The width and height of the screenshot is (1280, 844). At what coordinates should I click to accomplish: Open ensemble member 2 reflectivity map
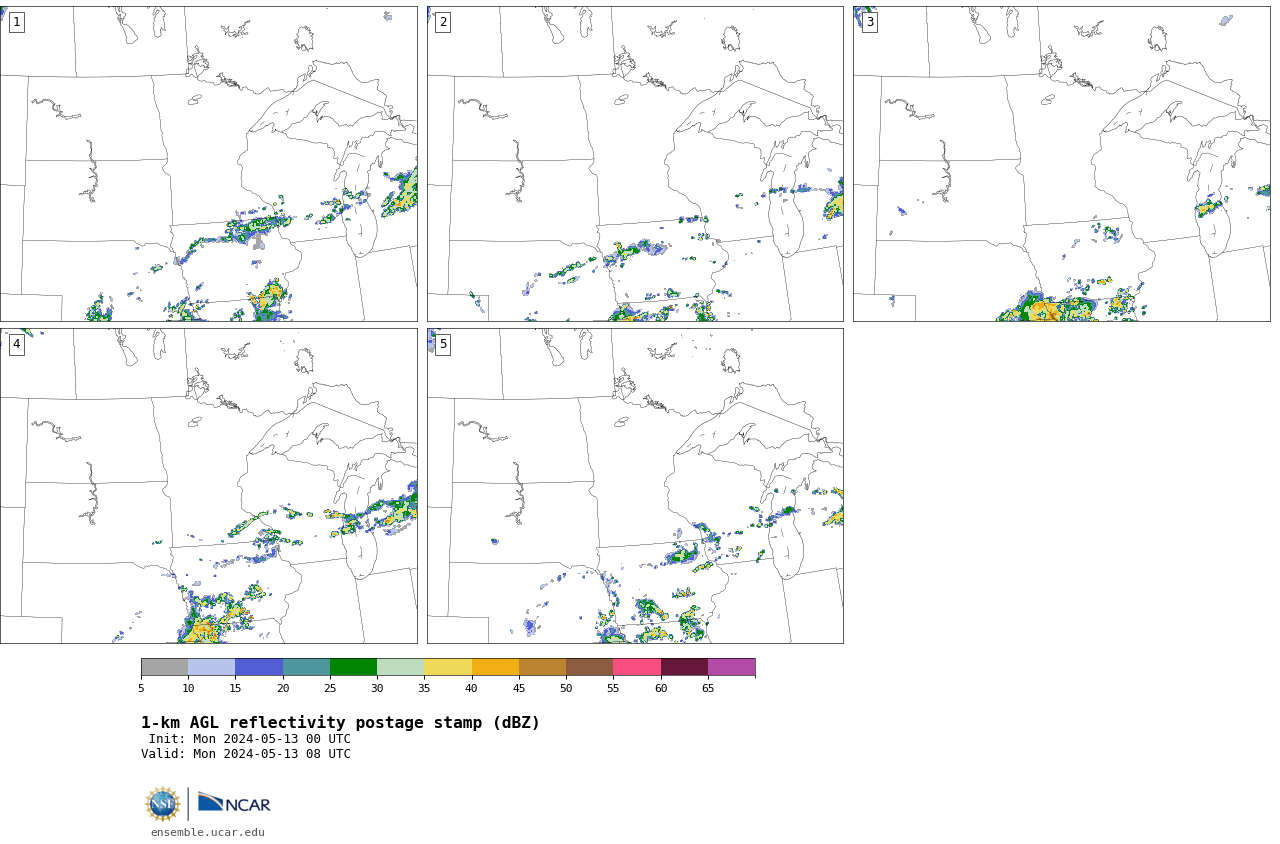tap(635, 164)
